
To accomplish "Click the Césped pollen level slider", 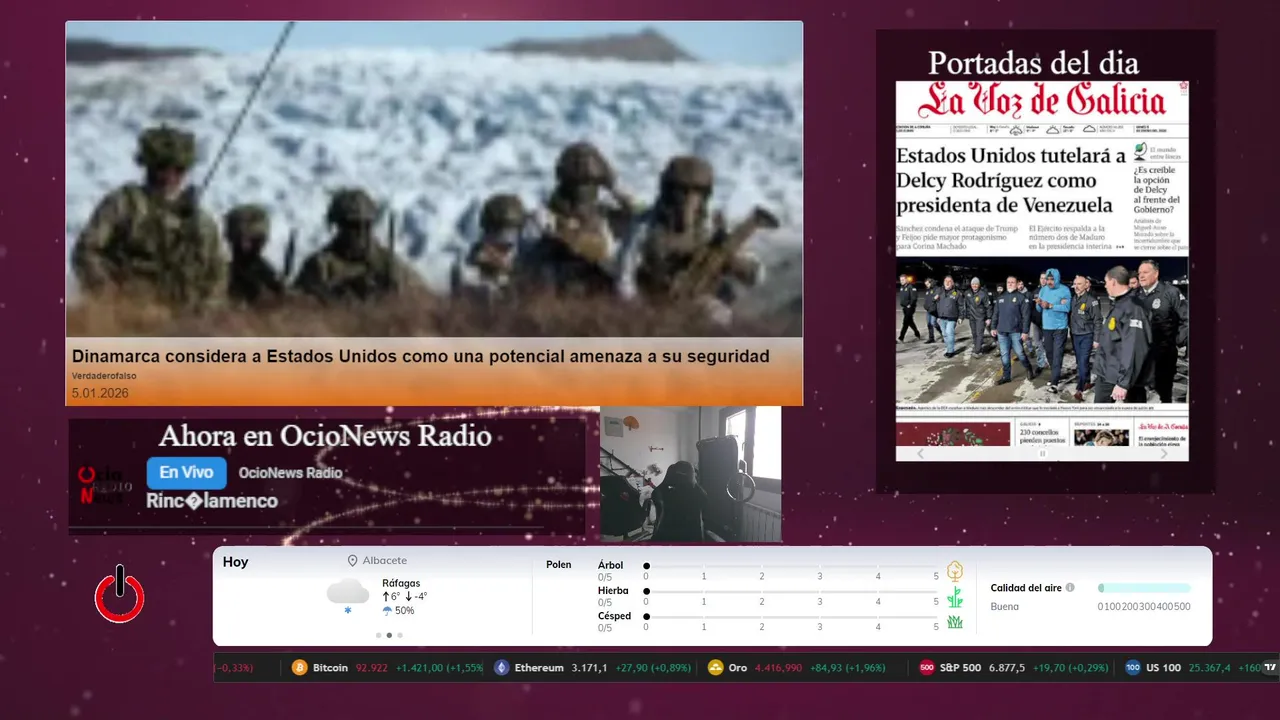I will pos(791,617).
